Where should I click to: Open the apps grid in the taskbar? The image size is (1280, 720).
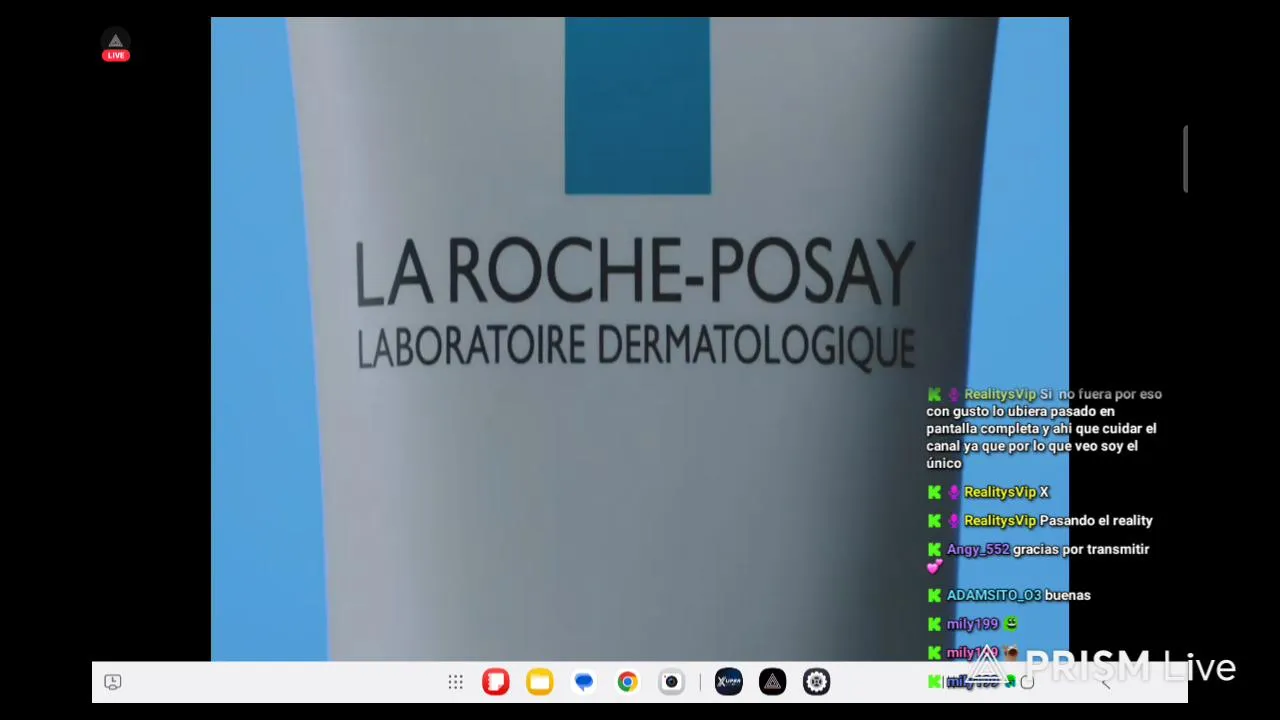coord(455,682)
